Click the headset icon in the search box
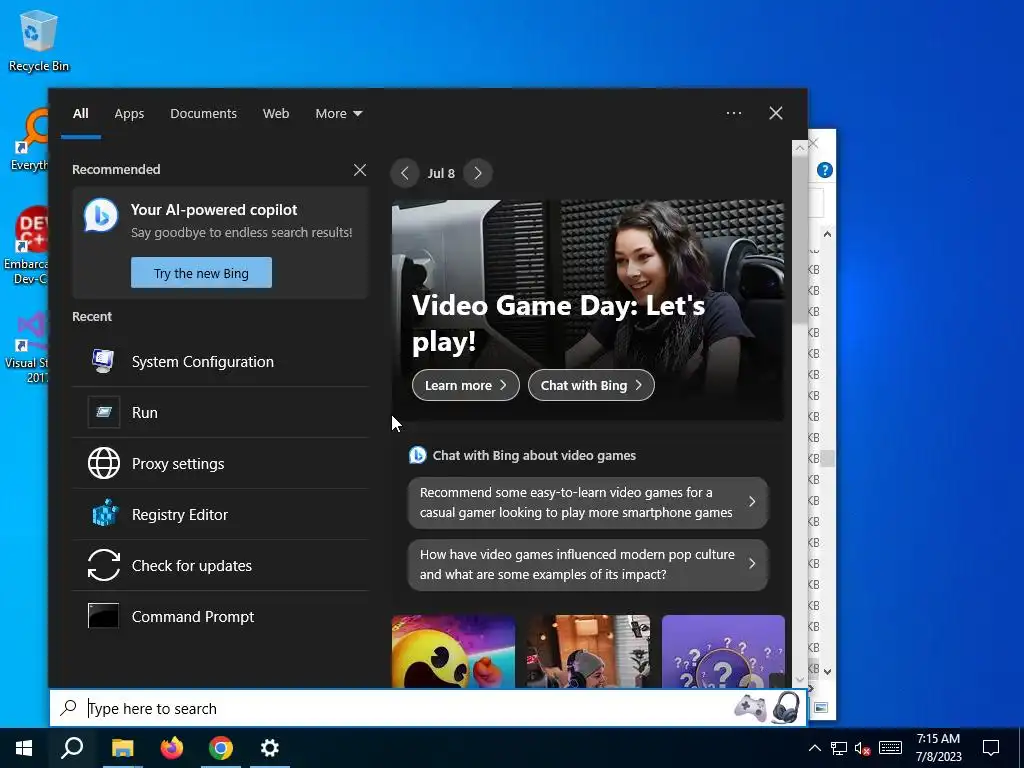 [786, 708]
